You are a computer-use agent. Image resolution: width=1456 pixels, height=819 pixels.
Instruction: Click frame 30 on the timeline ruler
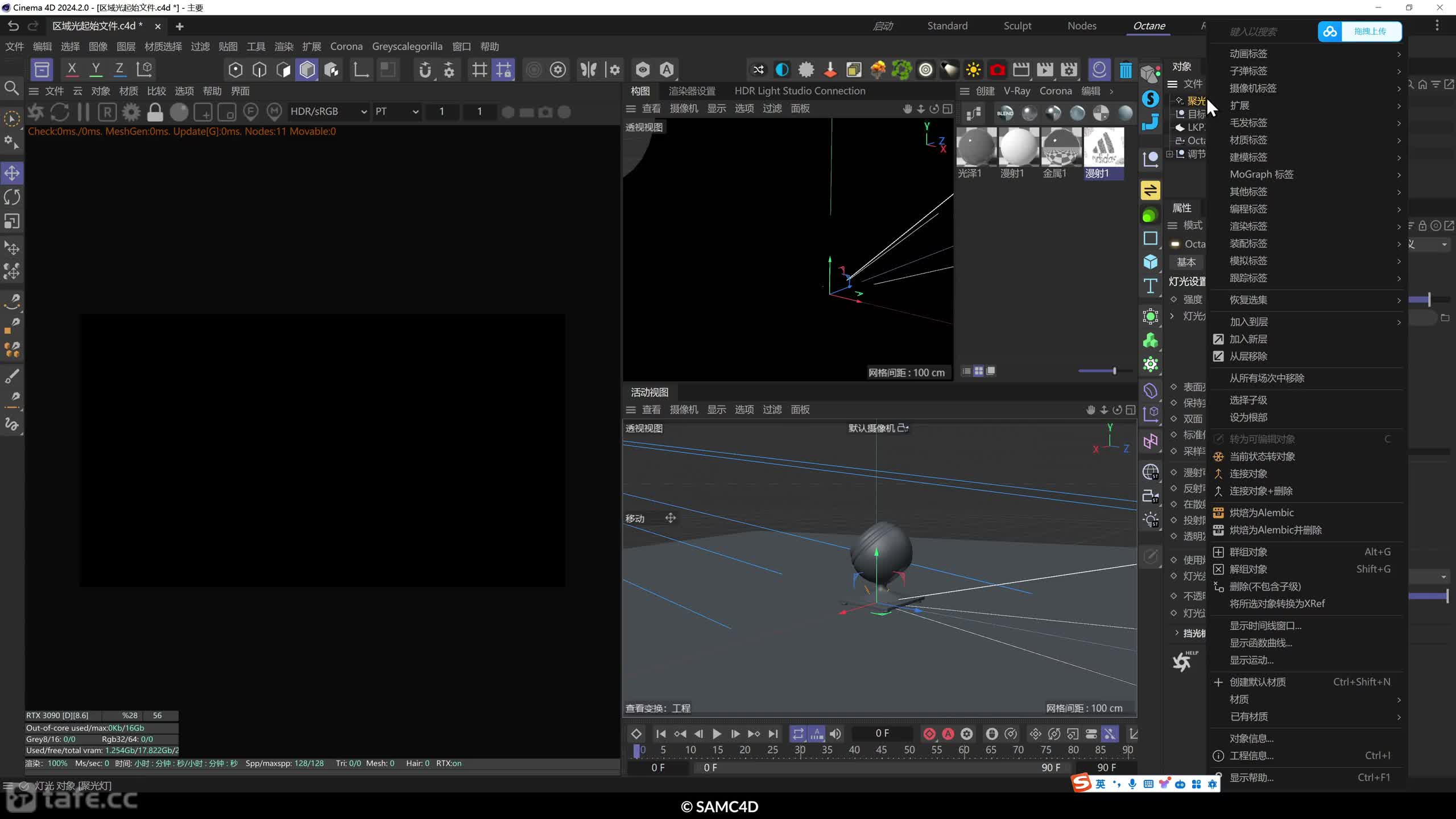(x=800, y=750)
